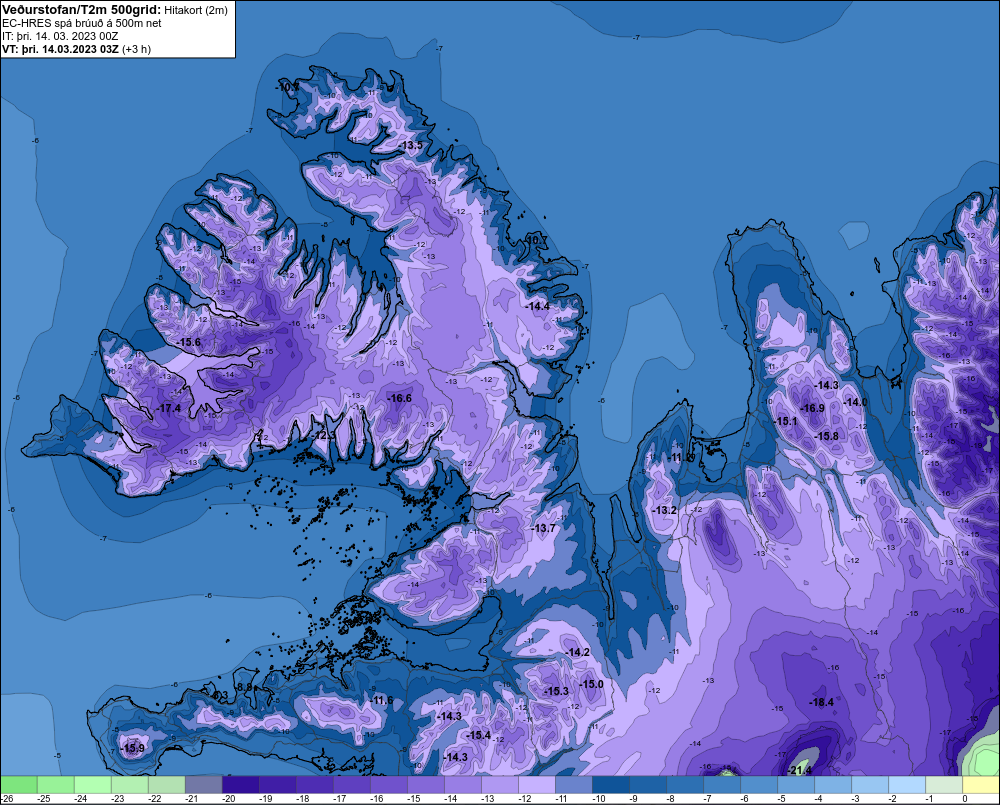Screen dimensions: 1000x805
Task: Click the -3 label in the legend
Action: click(x=857, y=799)
